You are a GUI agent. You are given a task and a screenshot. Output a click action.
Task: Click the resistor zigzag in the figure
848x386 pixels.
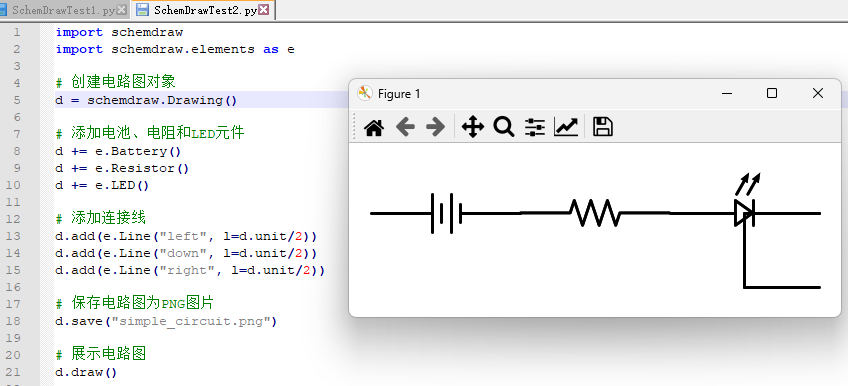pyautogui.click(x=595, y=213)
